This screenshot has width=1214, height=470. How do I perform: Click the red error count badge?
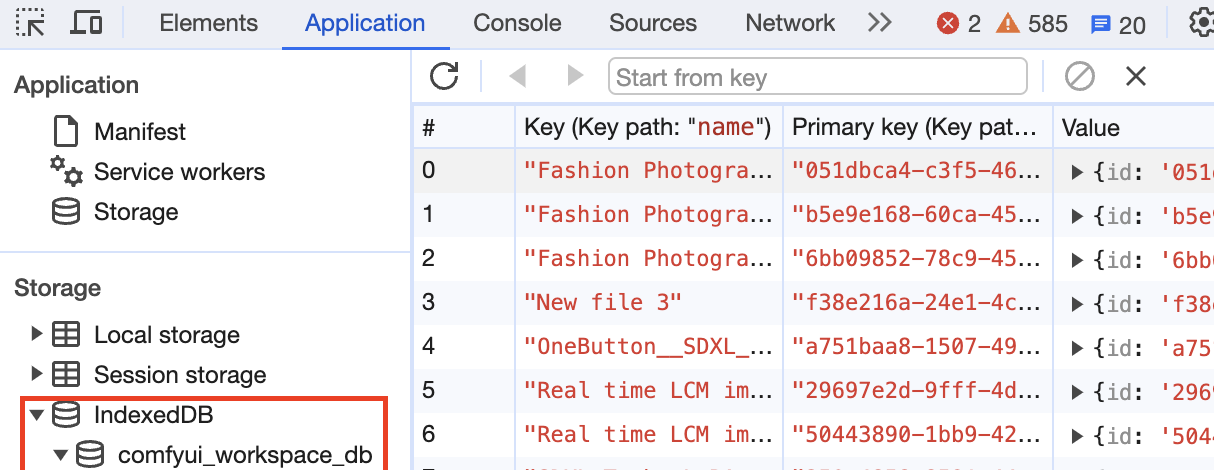coord(958,24)
